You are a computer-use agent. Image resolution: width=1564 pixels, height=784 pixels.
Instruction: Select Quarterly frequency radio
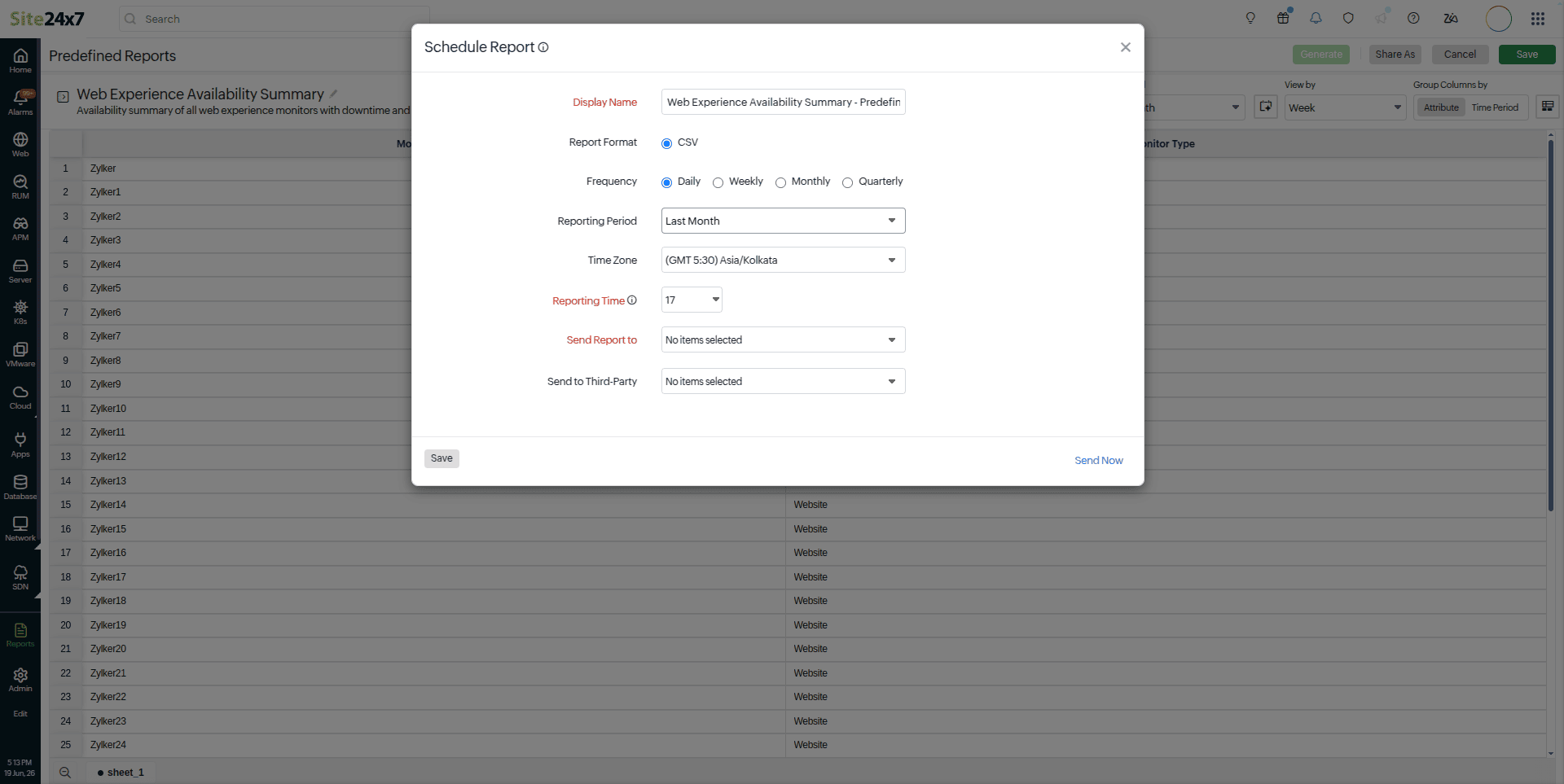pyautogui.click(x=847, y=182)
